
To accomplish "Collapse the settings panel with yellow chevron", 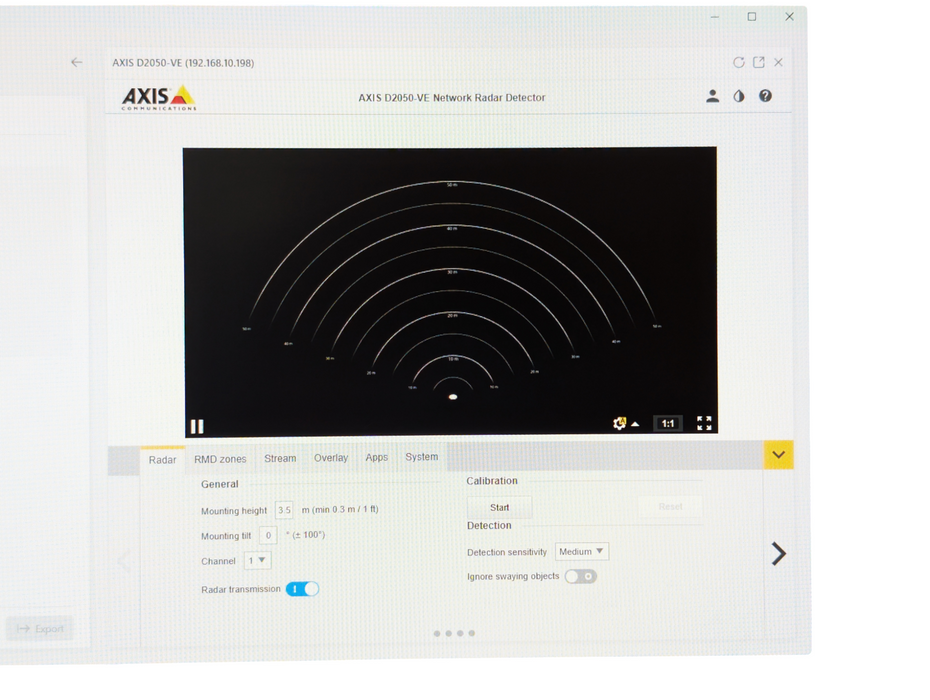I will tap(778, 455).
